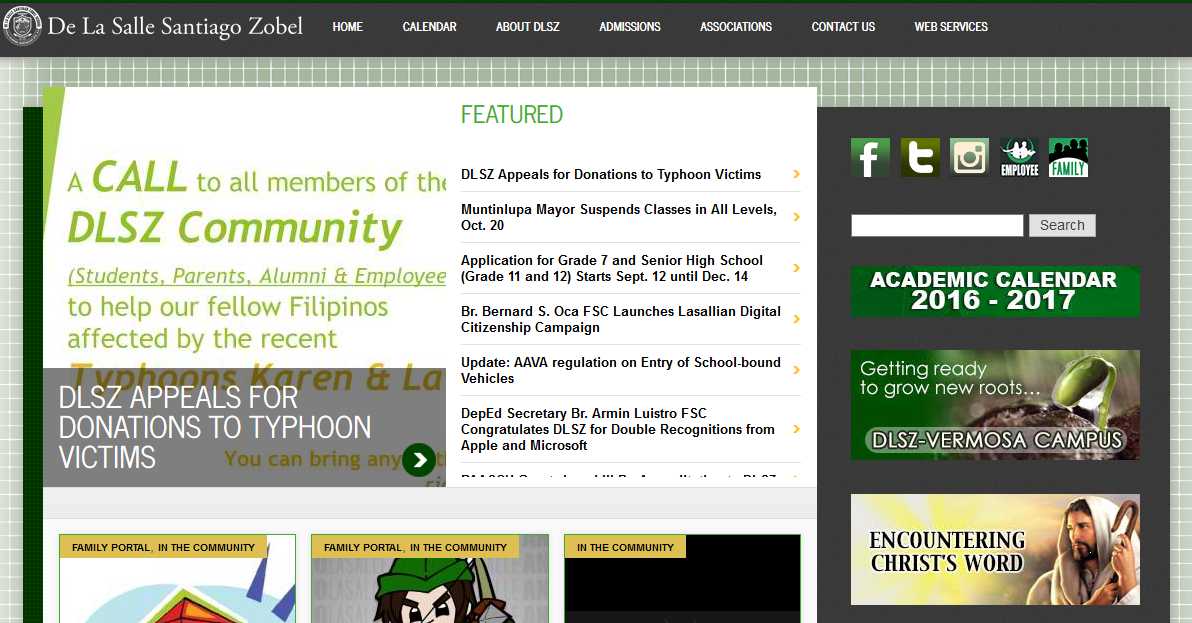Open the CONTACT US page
The height and width of the screenshot is (623, 1192).
[x=843, y=27]
